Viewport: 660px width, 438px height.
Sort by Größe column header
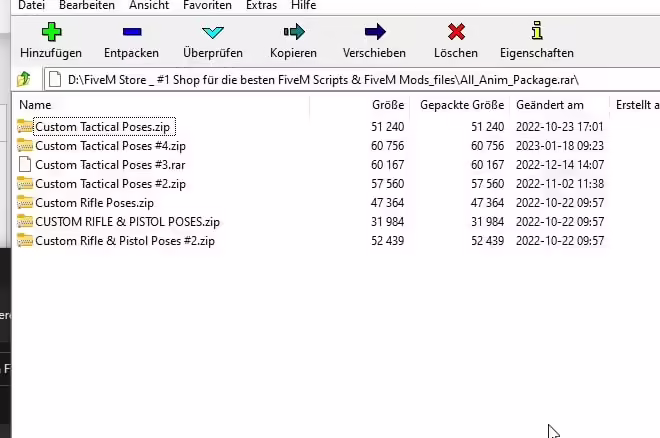tap(388, 105)
